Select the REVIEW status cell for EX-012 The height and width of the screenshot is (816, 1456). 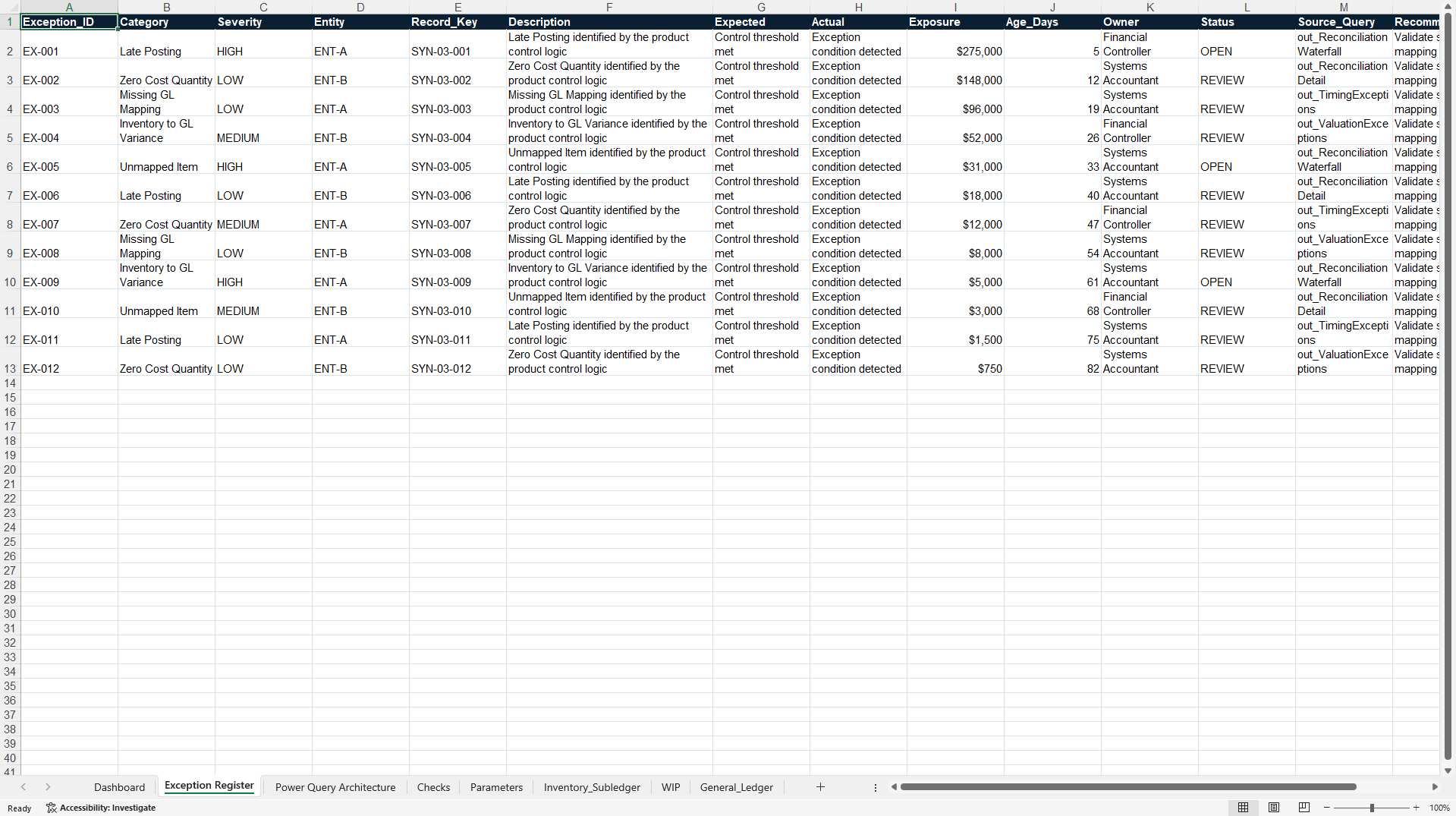1247,361
